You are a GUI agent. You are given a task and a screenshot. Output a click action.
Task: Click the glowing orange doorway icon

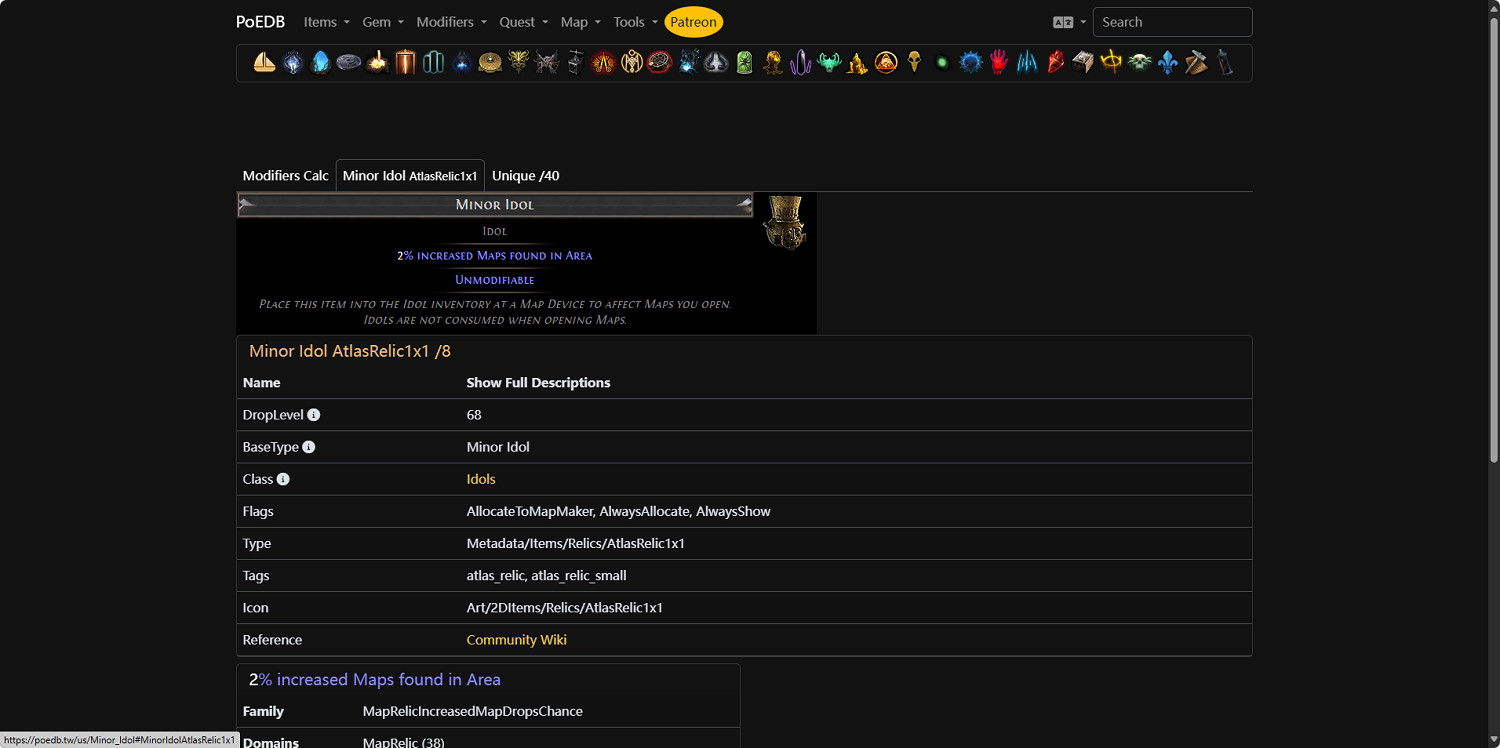(405, 63)
